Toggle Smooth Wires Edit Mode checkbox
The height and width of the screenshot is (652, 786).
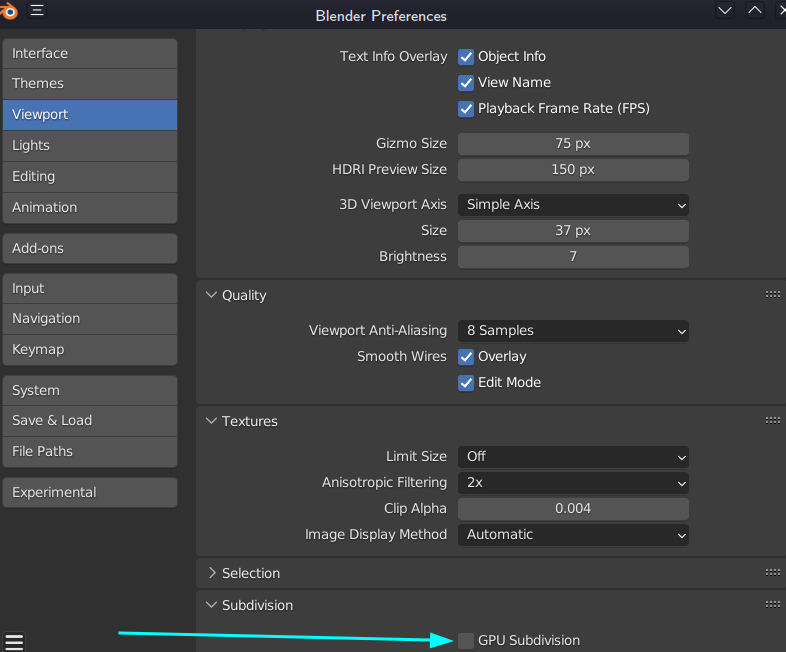coord(466,383)
